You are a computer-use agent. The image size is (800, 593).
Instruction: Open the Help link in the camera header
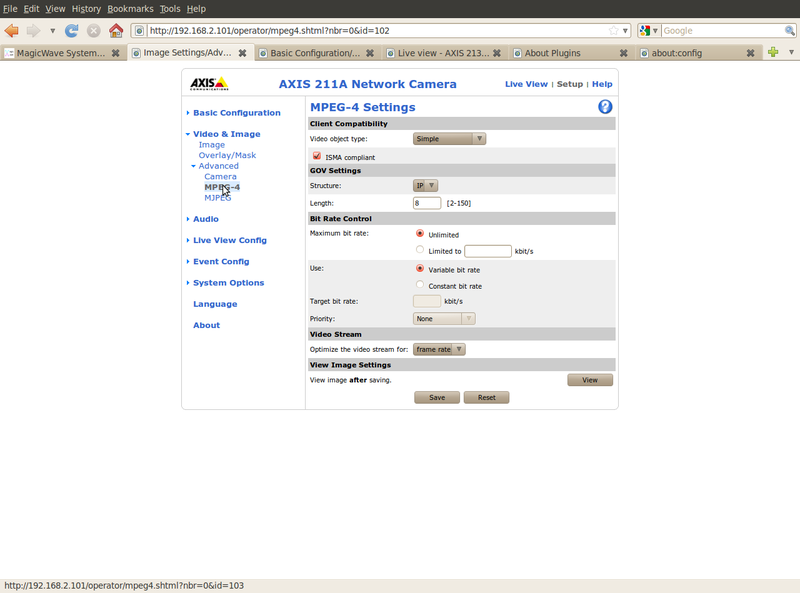(602, 84)
